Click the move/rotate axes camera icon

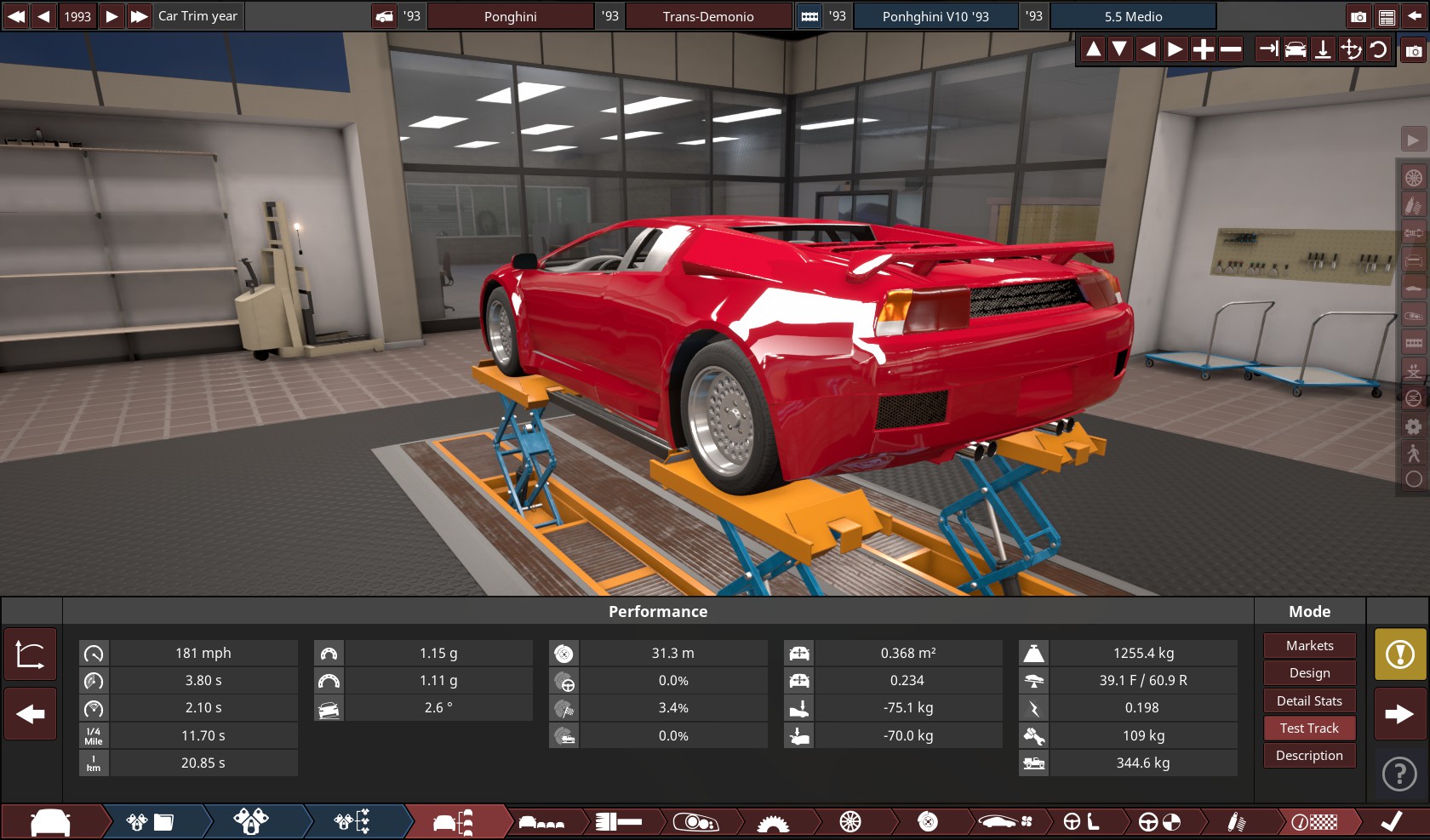click(1351, 50)
